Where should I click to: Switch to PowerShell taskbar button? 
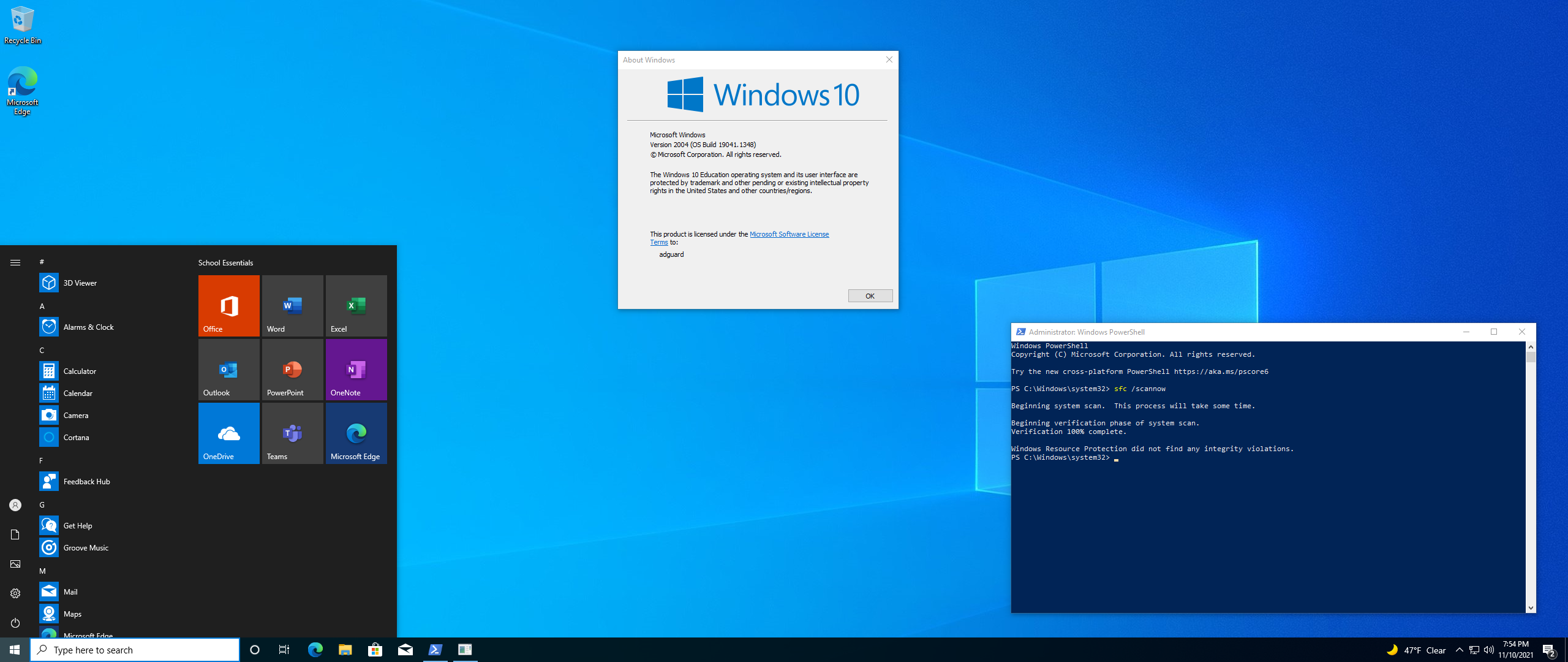point(435,650)
